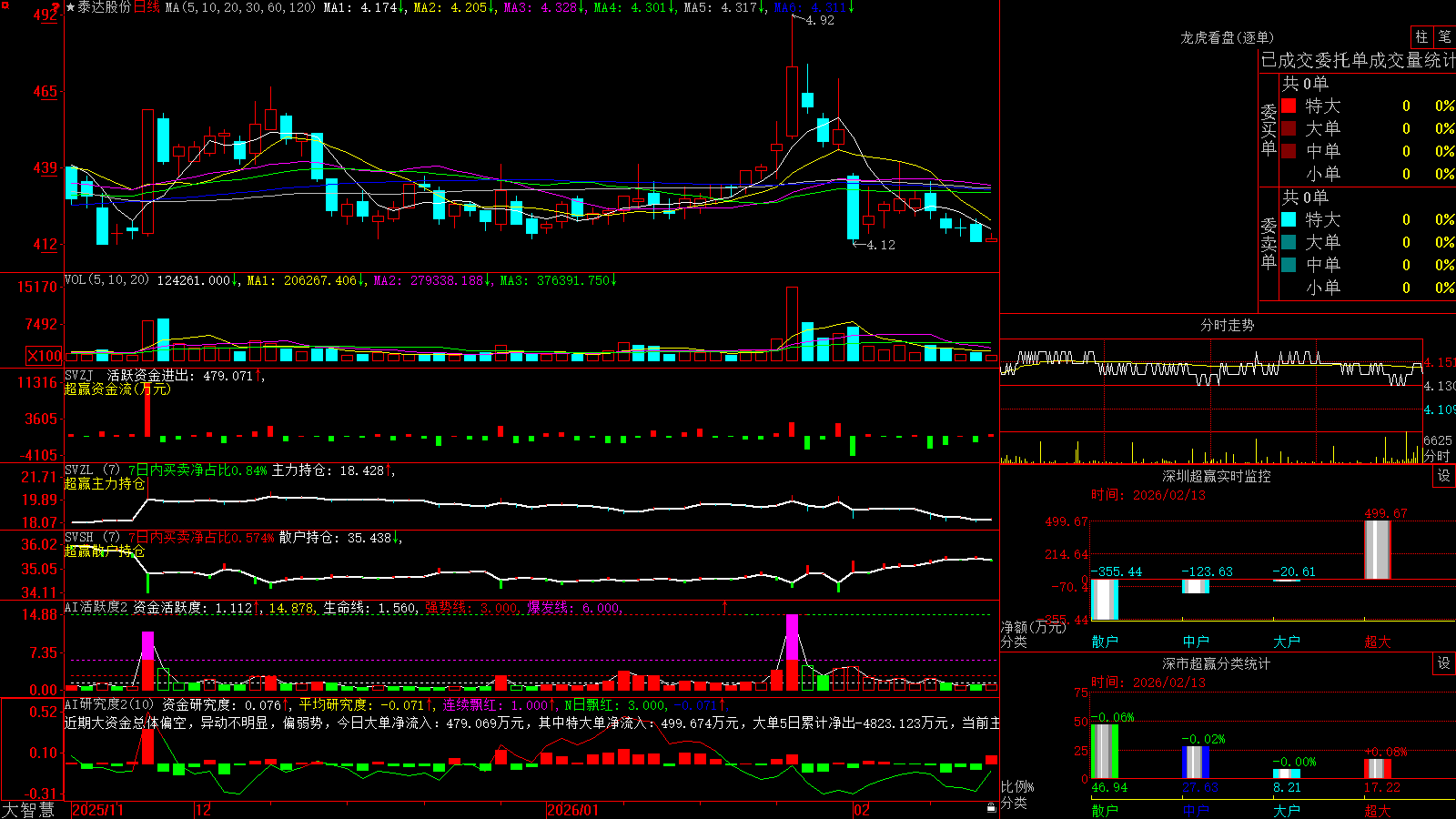Screen dimensions: 1456x819
Task: Click the 4.12 low price label
Action: click(x=881, y=245)
